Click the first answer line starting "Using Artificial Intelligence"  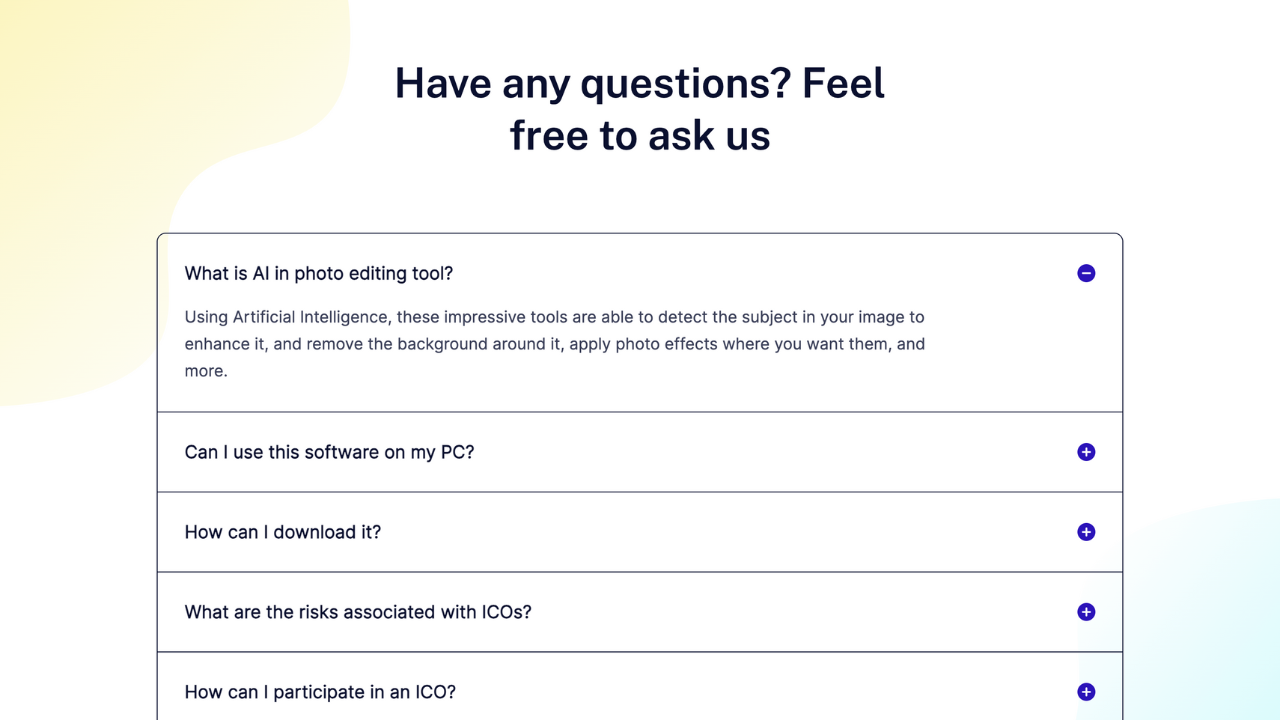[554, 317]
